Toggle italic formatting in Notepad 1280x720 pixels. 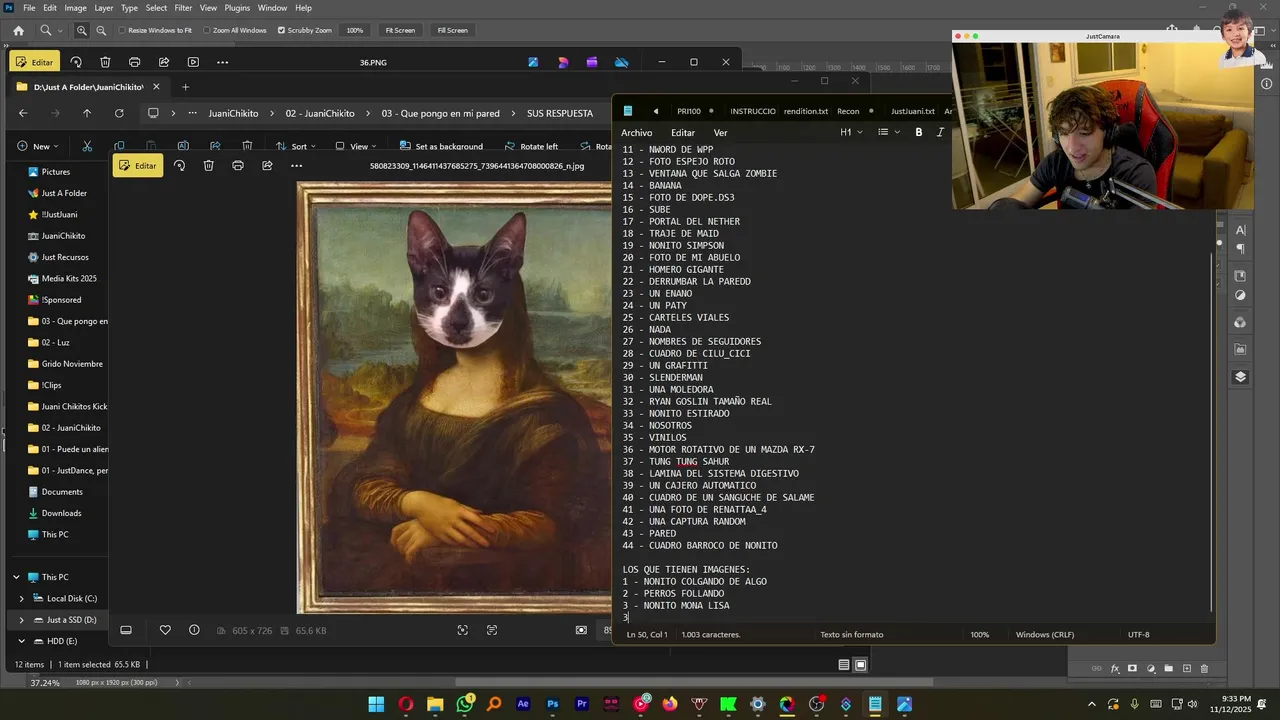940,132
